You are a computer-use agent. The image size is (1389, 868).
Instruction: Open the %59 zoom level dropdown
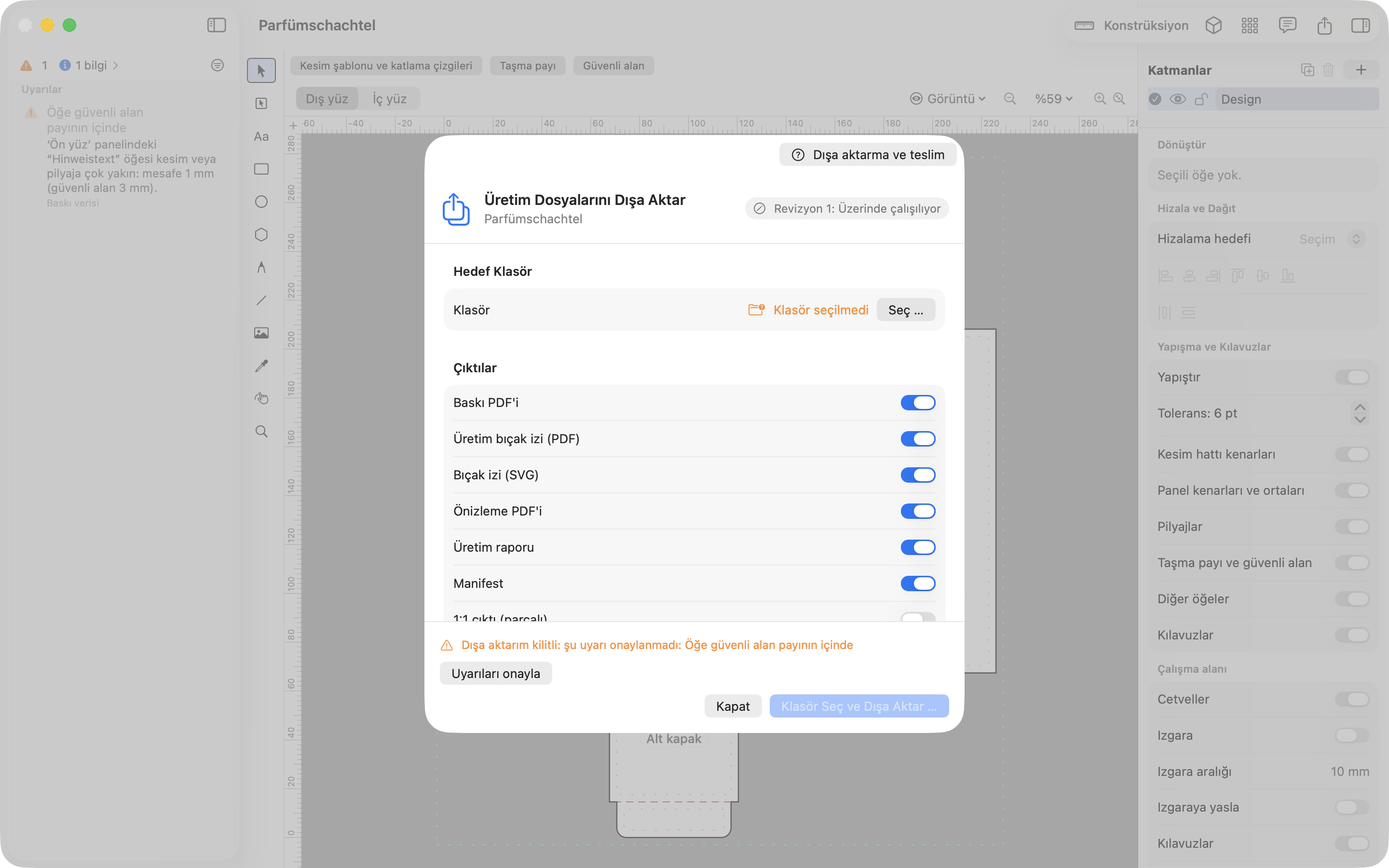click(1053, 99)
